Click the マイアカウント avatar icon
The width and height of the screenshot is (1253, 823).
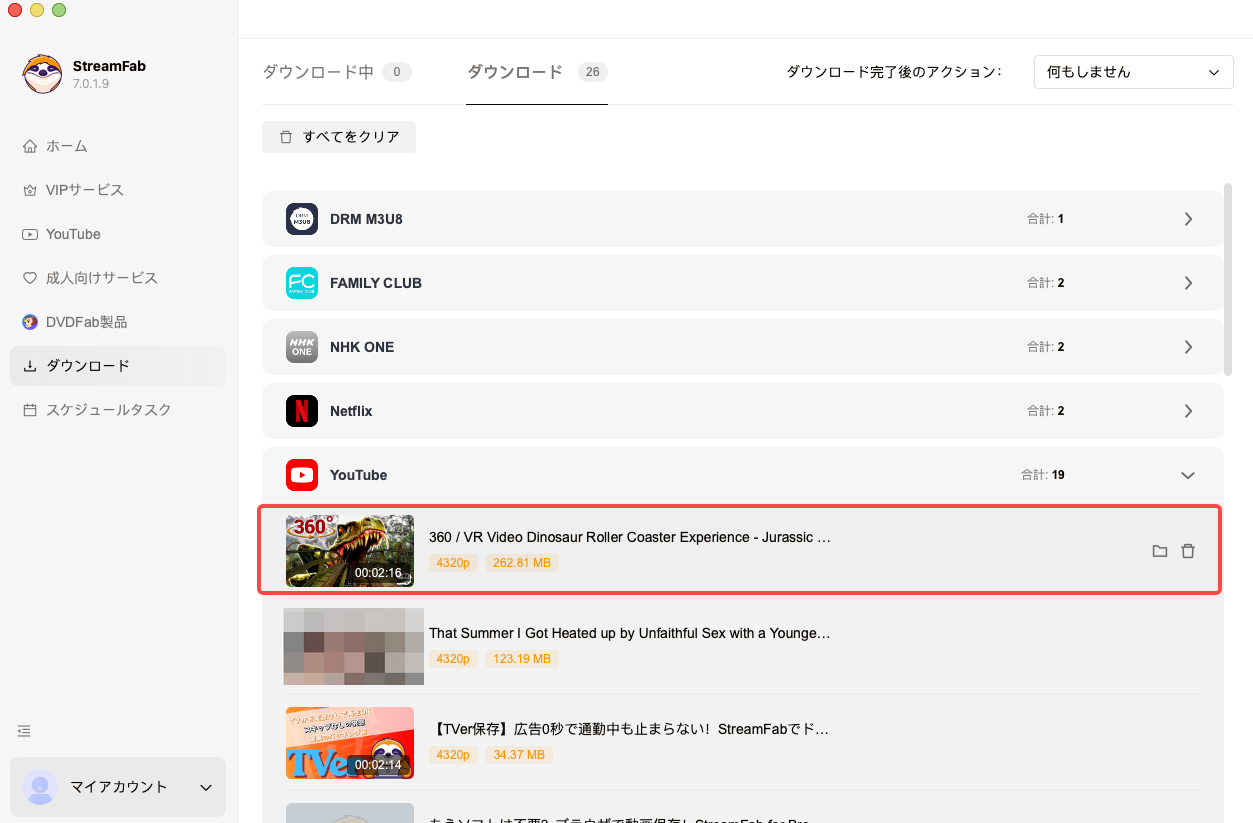point(40,787)
